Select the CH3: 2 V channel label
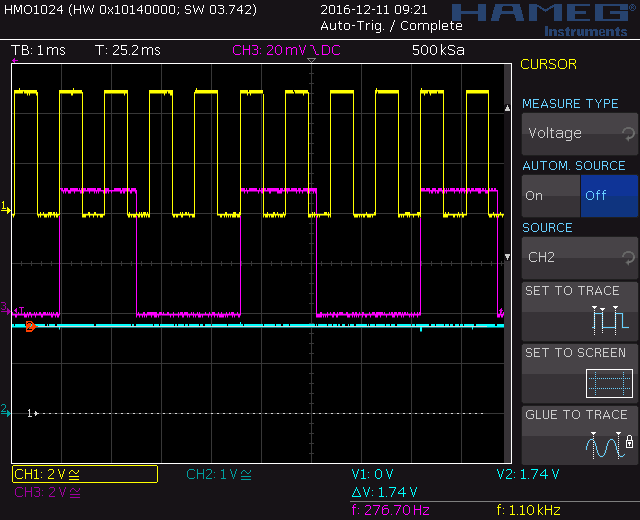 point(47,493)
